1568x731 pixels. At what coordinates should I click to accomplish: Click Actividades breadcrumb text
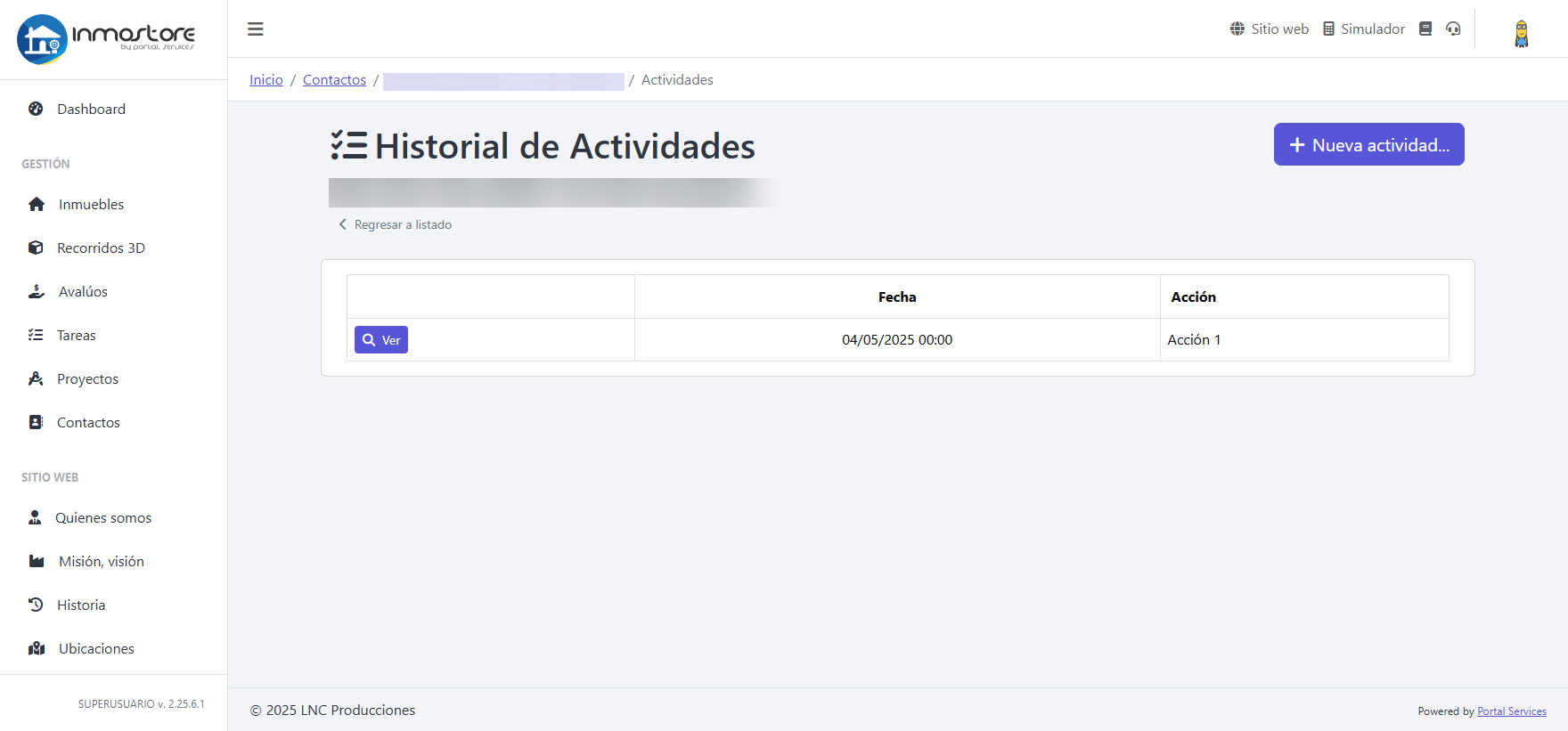pyautogui.click(x=677, y=80)
